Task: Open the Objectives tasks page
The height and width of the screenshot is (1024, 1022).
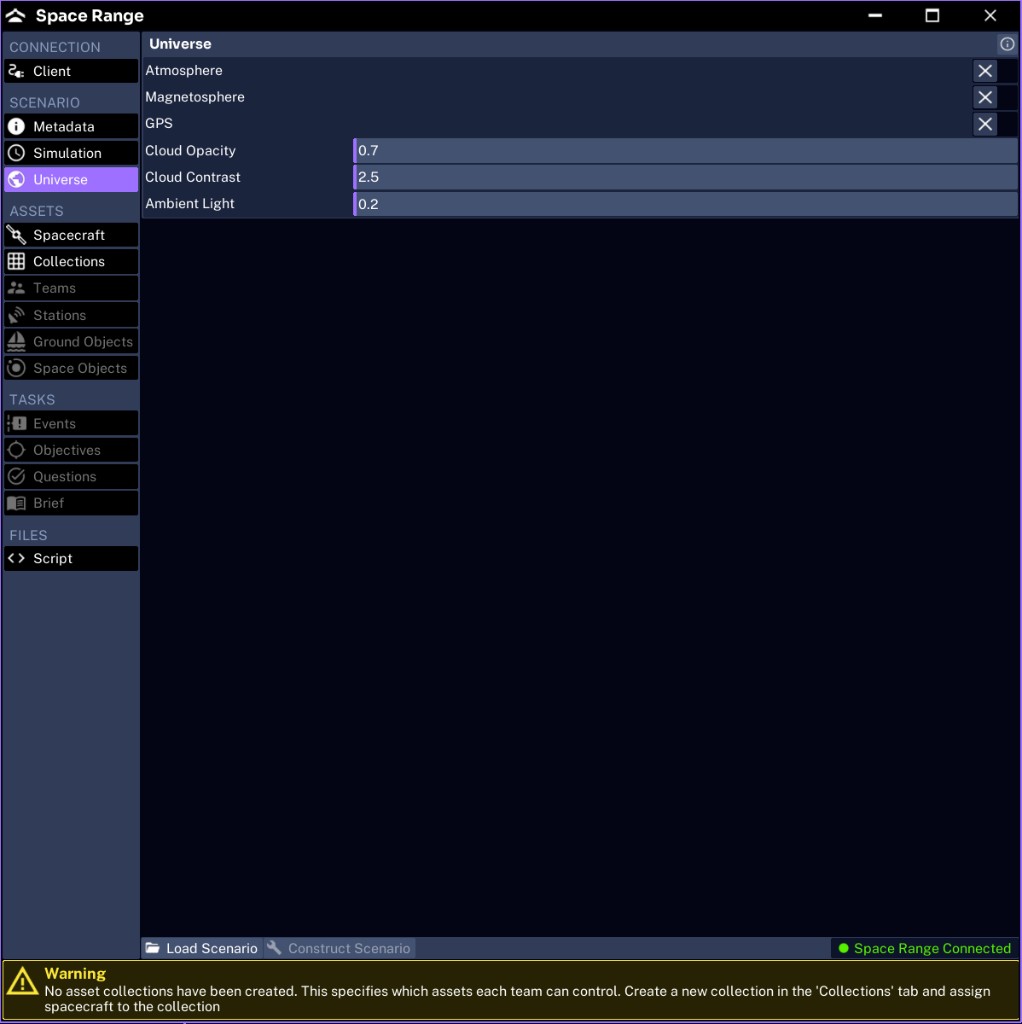Action: pyautogui.click(x=71, y=450)
